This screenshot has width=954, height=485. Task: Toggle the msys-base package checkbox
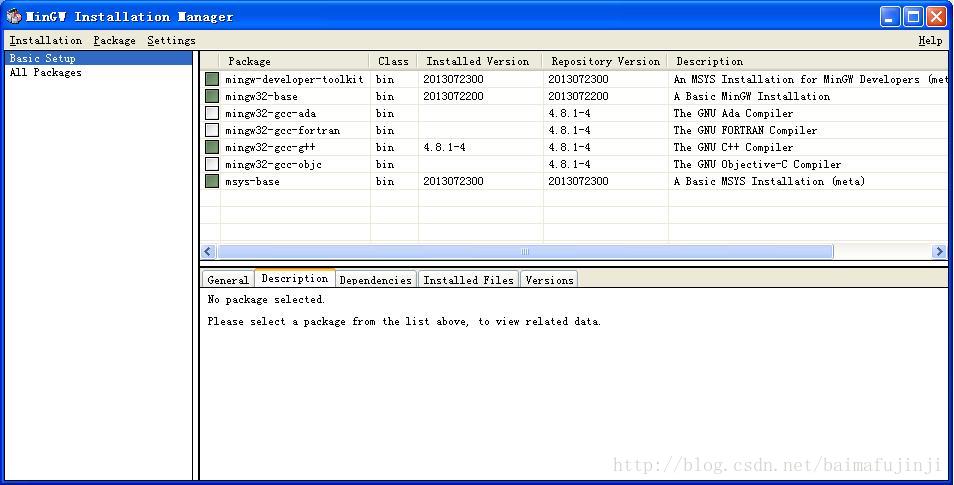[212, 181]
